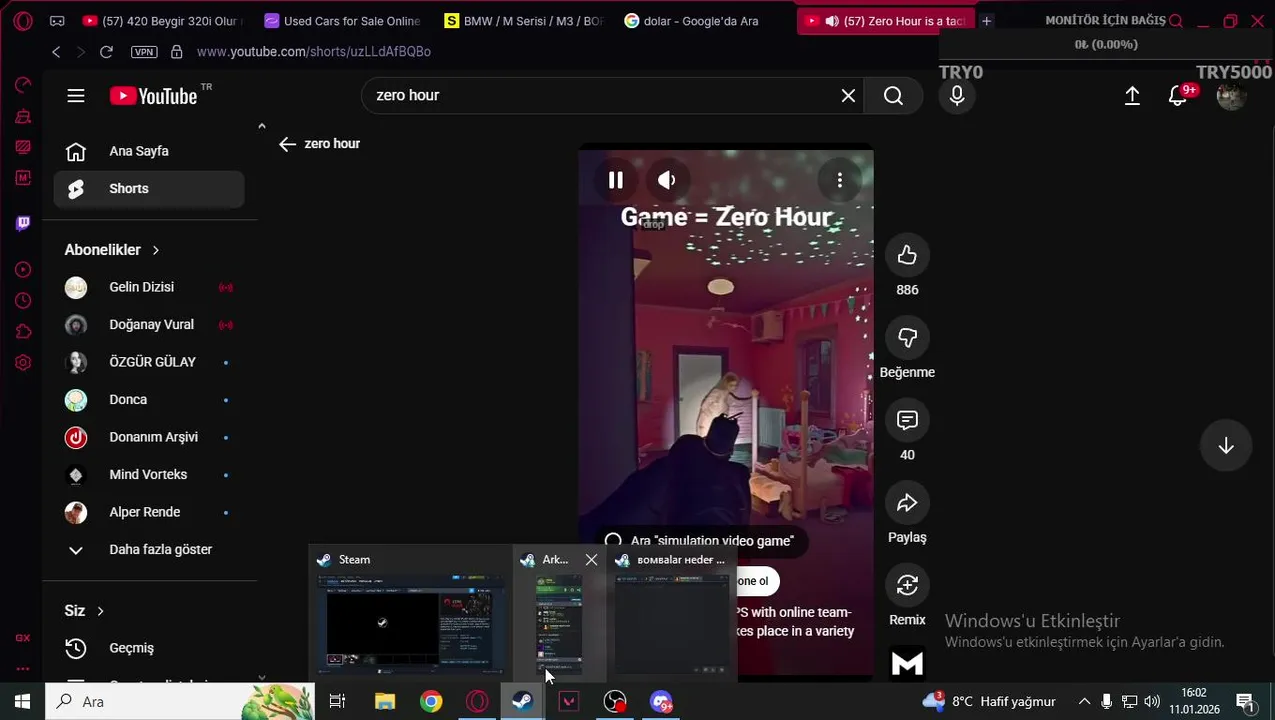Mute the Short using the speaker icon
Image resolution: width=1275 pixels, height=720 pixels.
[667, 180]
